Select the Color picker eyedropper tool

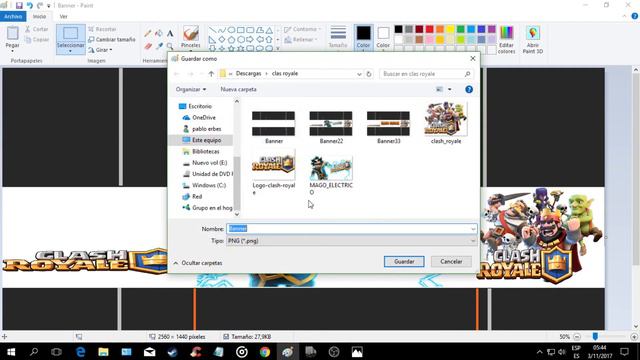(x=159, y=46)
